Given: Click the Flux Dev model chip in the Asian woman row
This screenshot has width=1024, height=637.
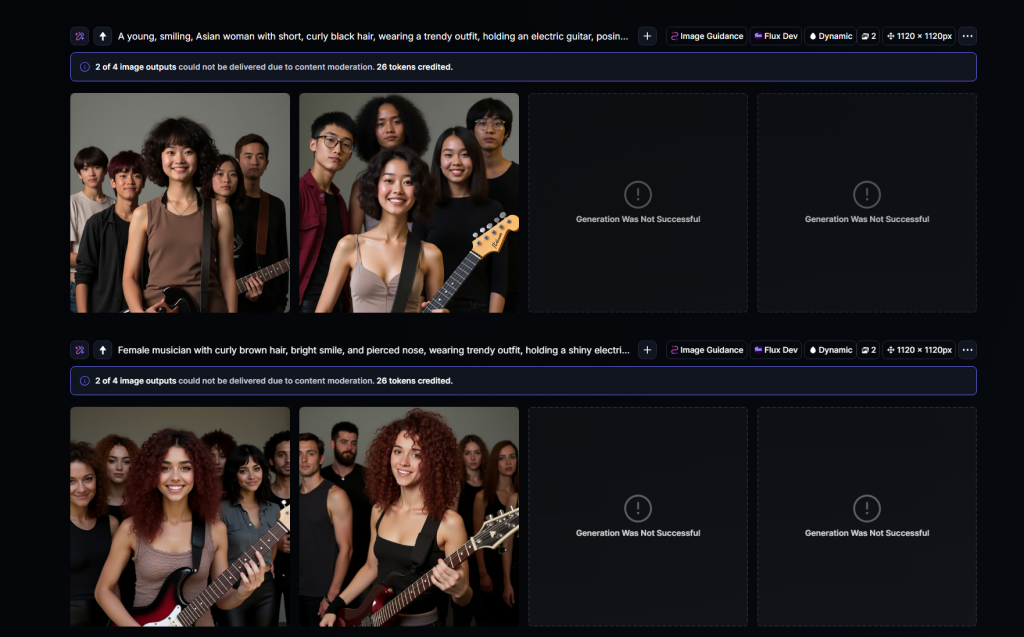Looking at the screenshot, I should tap(776, 36).
